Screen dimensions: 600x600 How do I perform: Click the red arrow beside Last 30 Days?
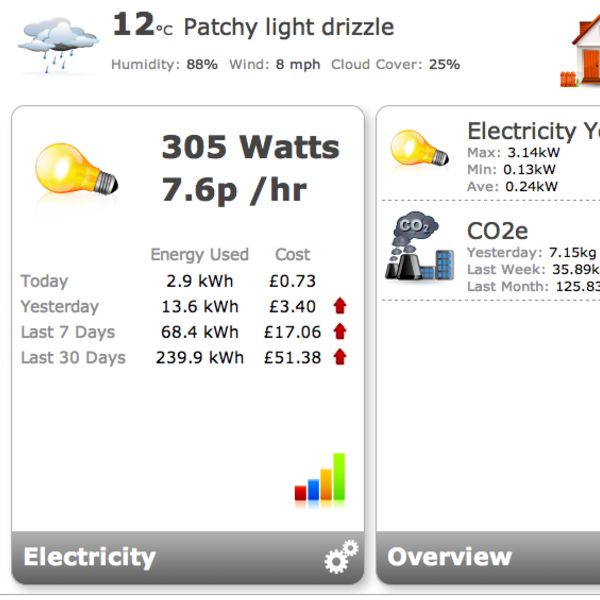point(340,357)
